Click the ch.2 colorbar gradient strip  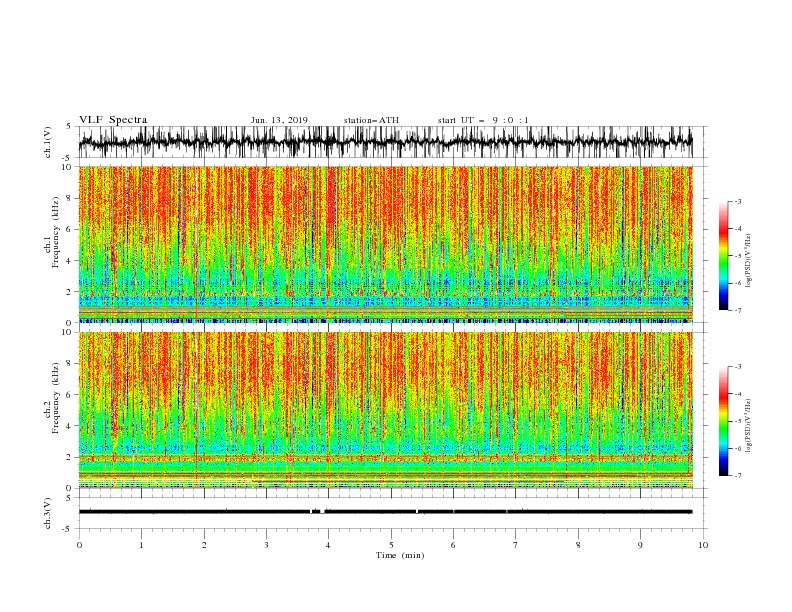pos(723,421)
